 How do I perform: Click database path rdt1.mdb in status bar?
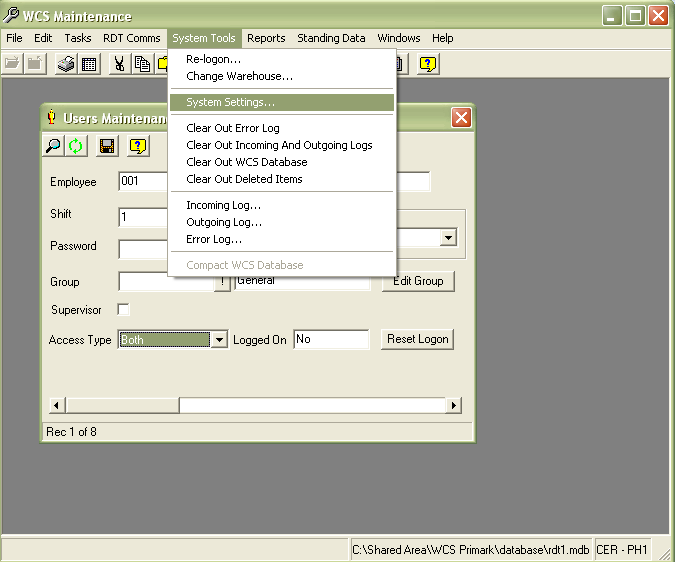coord(471,550)
